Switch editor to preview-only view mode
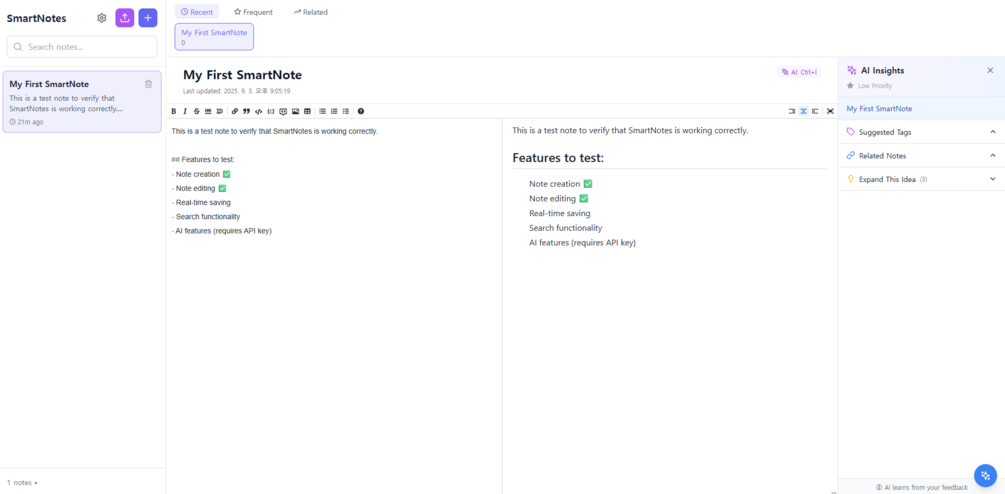Viewport: 1005px width, 494px height. 815,111
